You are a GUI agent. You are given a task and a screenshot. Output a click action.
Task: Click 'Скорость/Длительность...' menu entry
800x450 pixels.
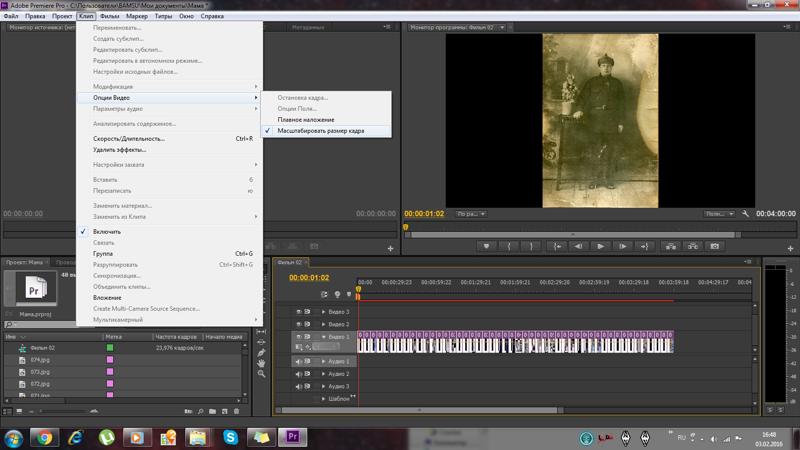tap(129, 138)
